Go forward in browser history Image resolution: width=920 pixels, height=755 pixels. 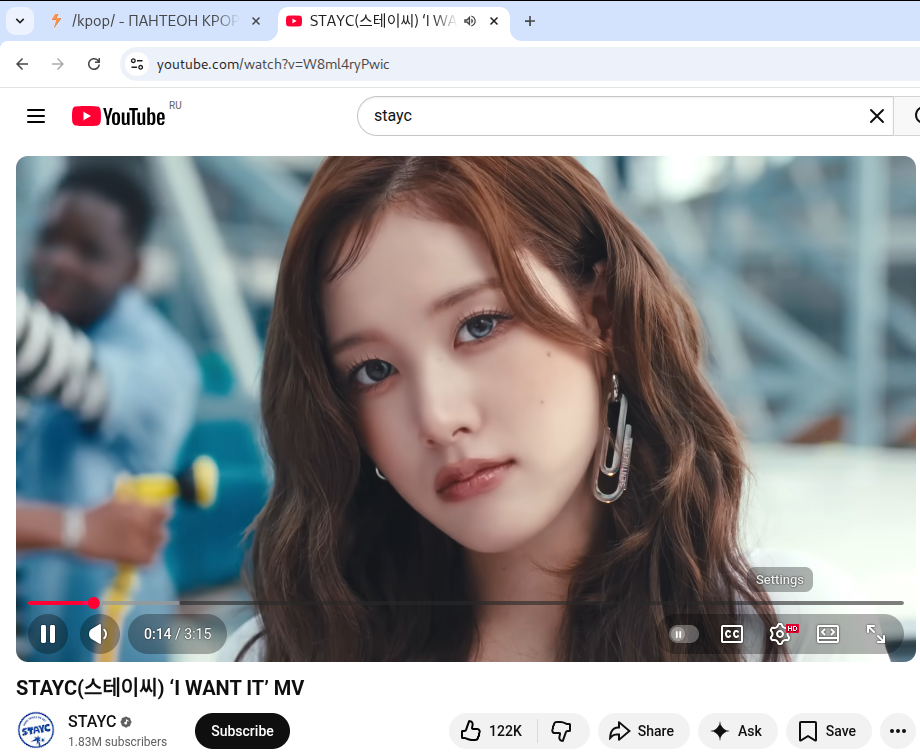58,64
